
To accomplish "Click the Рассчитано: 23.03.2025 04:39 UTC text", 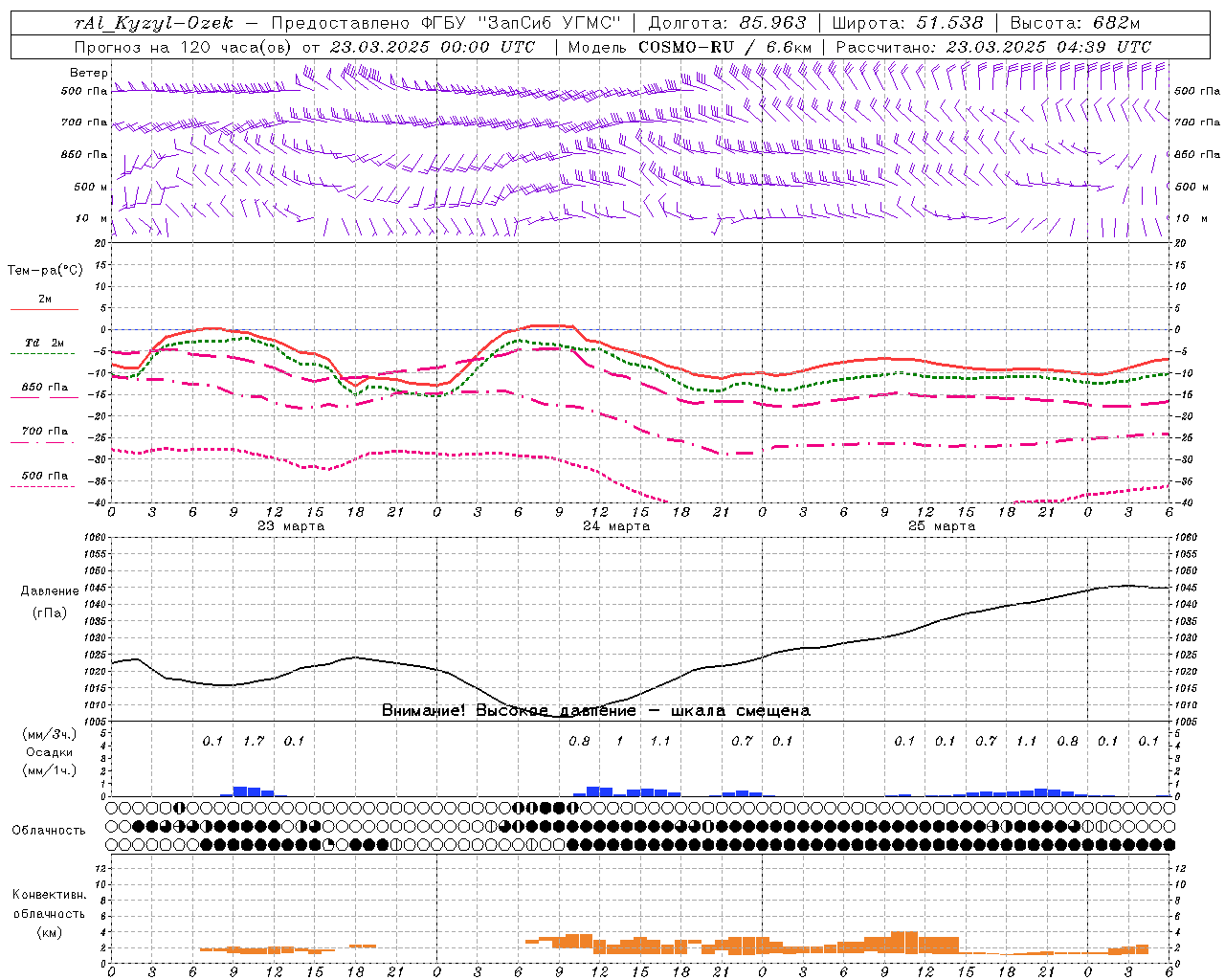I will coord(993,47).
